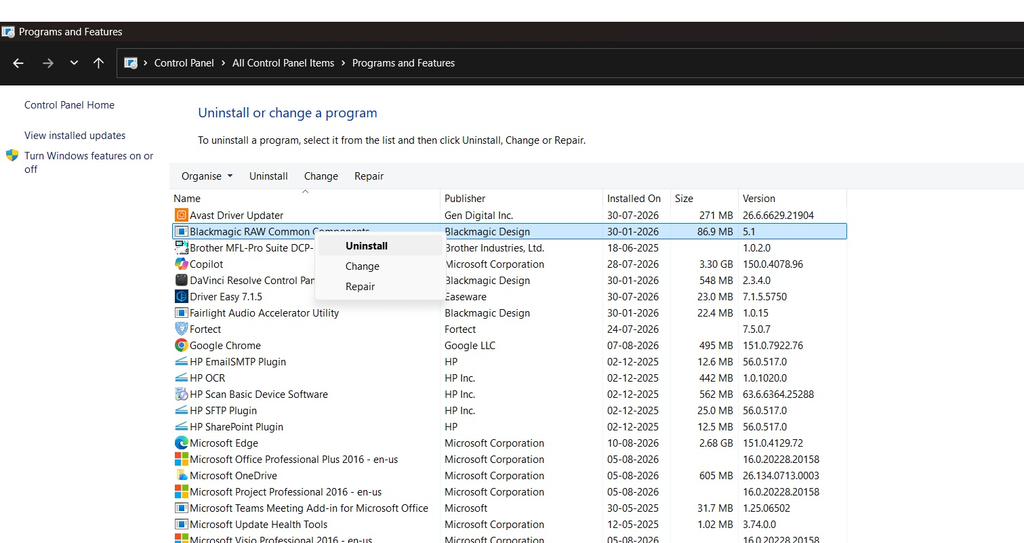Select Microsoft OneDrive program name

[x=233, y=476]
